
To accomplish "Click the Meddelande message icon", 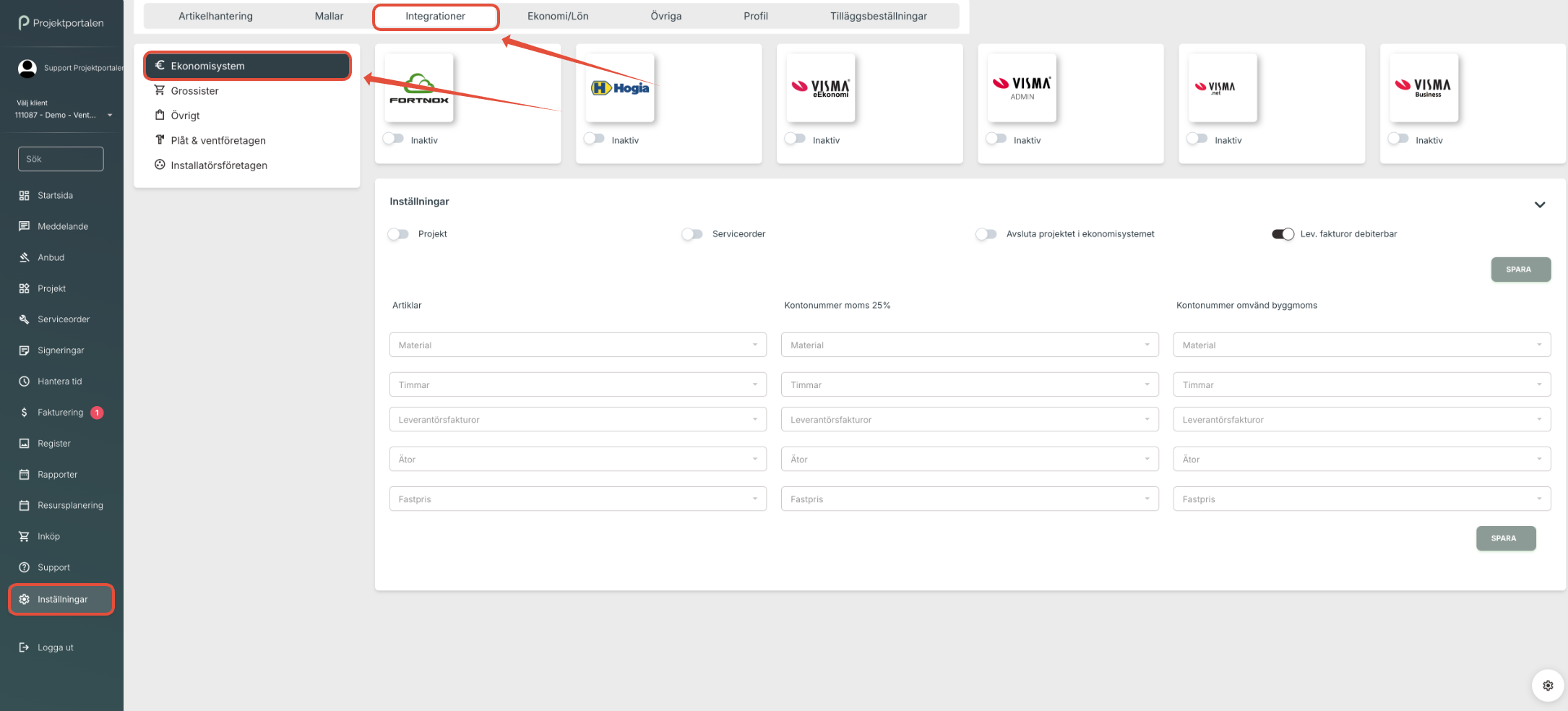I will (24, 226).
